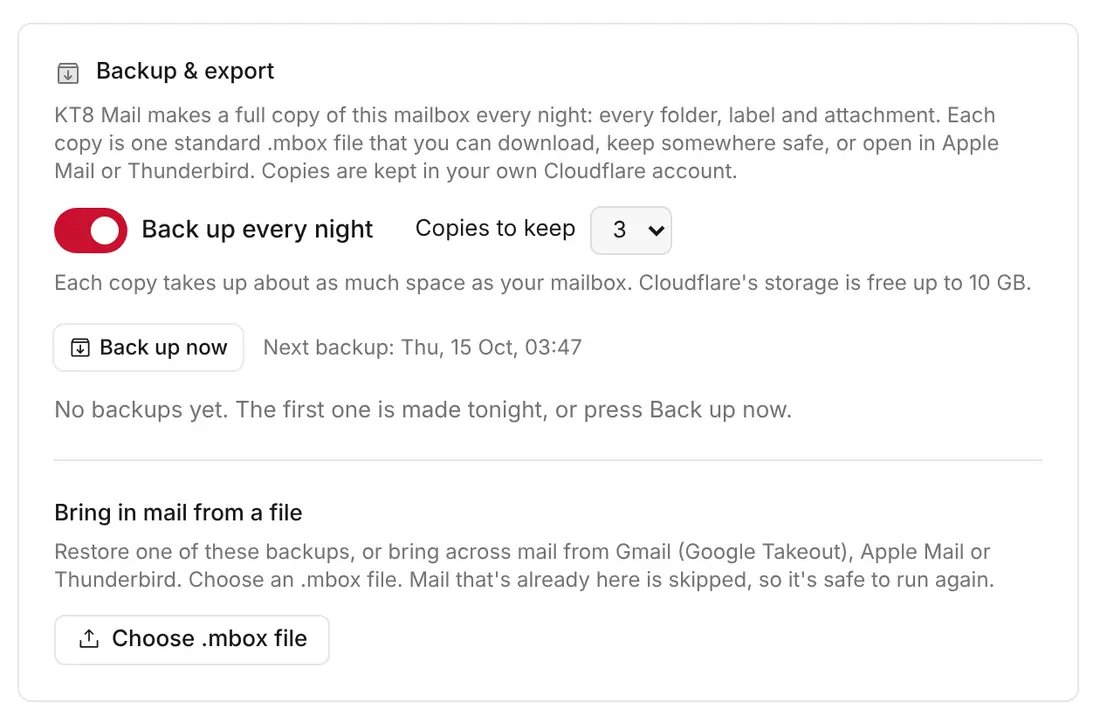
Task: Click the Restore one of these backups paragraph
Action: [525, 565]
